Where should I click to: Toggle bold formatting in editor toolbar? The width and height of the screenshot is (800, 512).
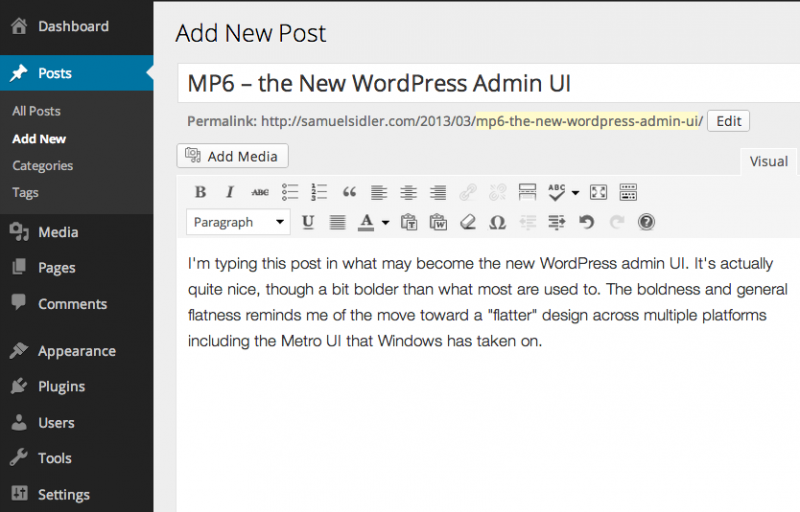point(201,192)
